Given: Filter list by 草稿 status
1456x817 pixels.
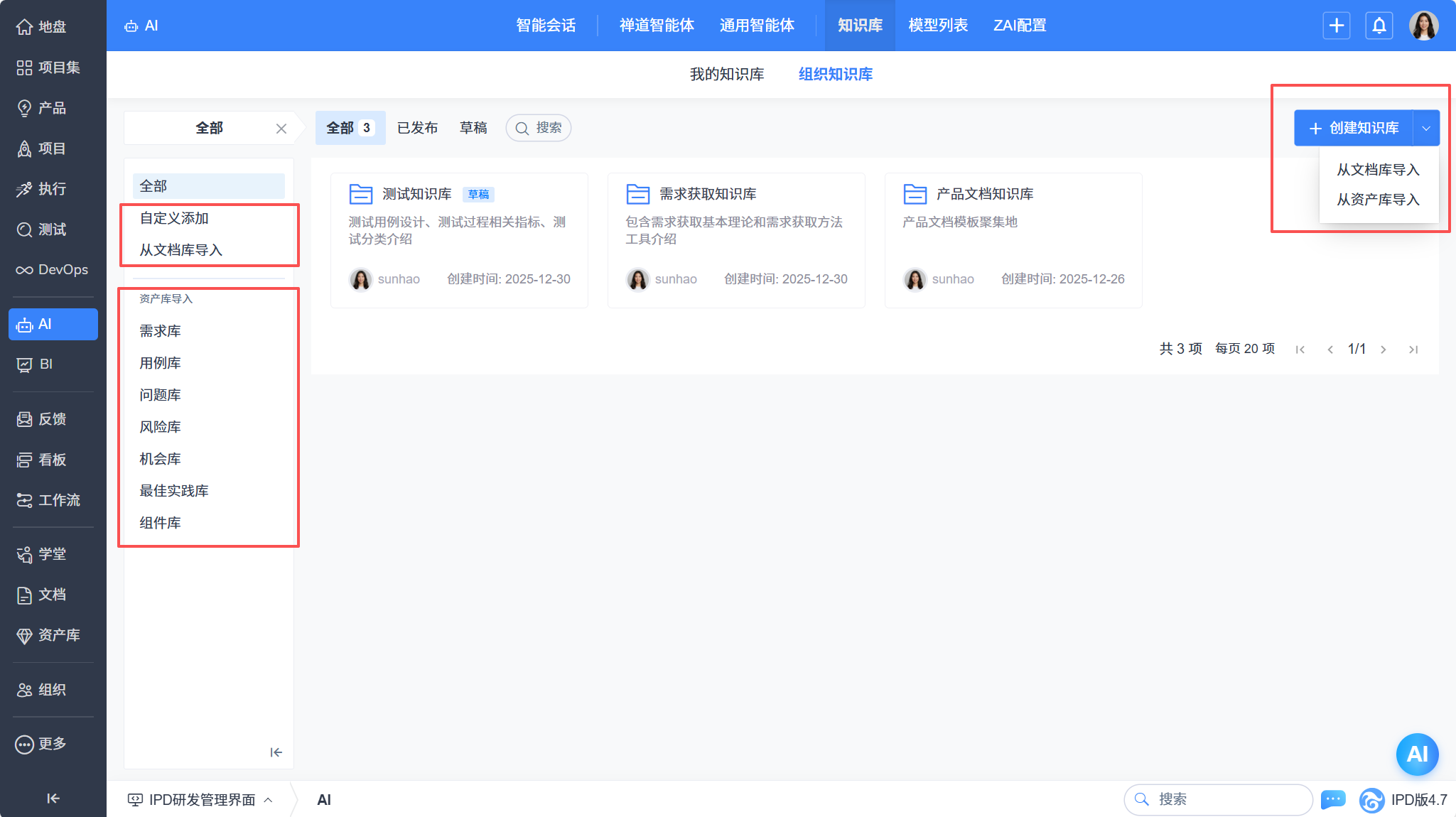Looking at the screenshot, I should (x=473, y=128).
